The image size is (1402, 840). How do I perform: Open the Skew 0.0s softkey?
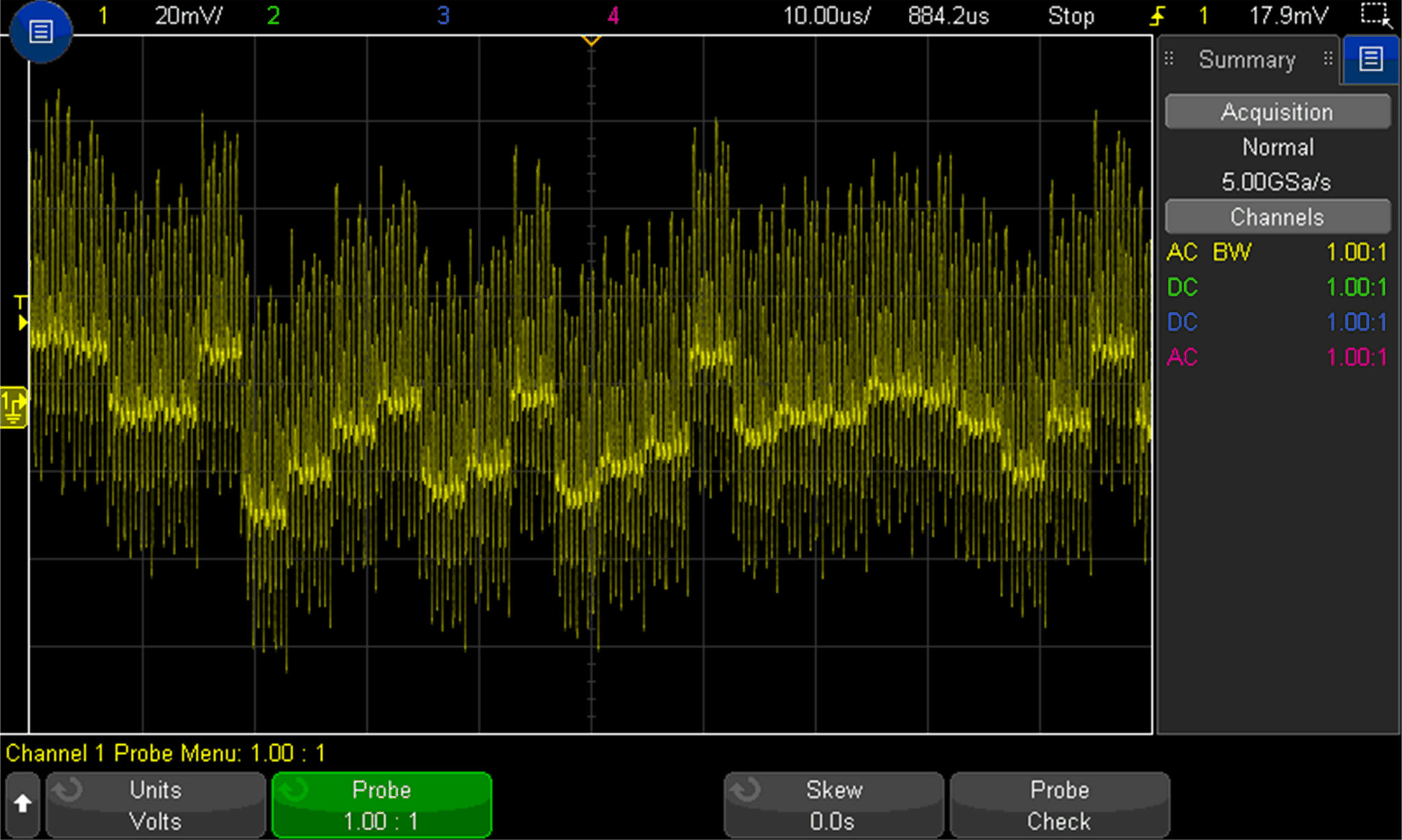pos(833,805)
